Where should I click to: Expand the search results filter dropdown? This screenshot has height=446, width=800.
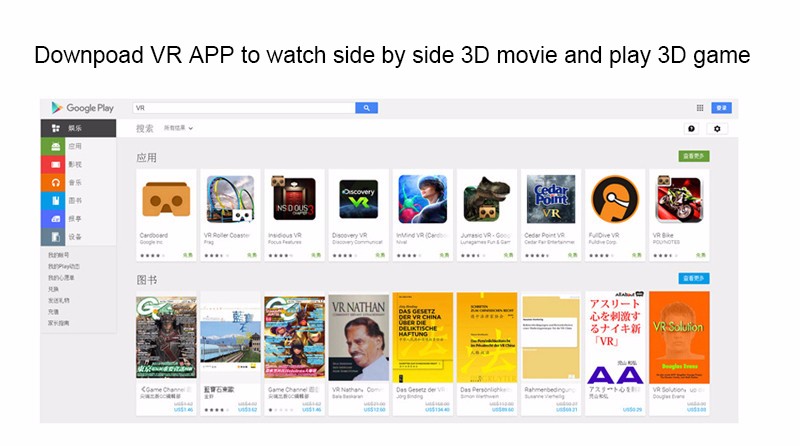[178, 128]
